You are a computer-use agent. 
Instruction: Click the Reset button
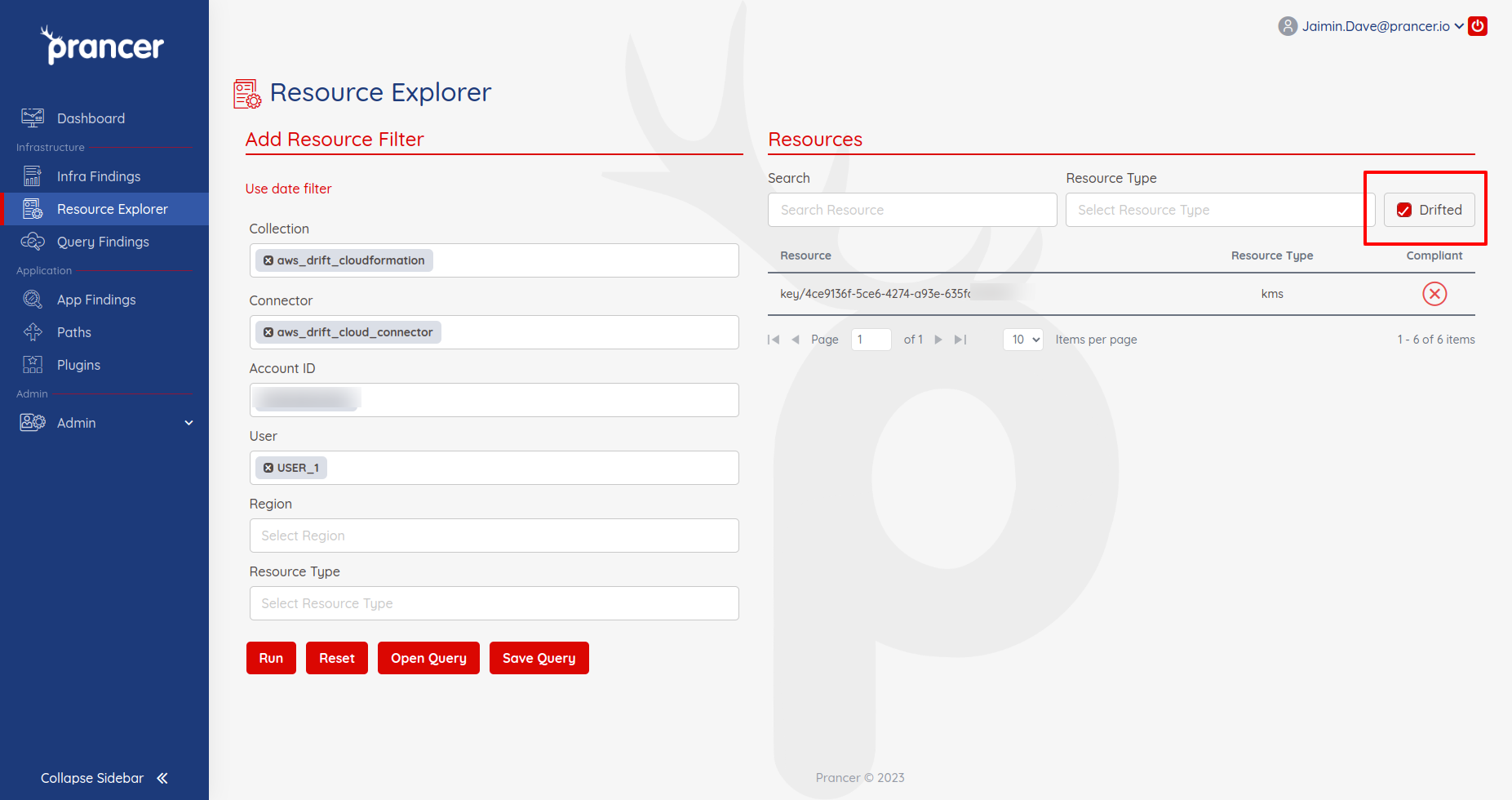coord(337,658)
